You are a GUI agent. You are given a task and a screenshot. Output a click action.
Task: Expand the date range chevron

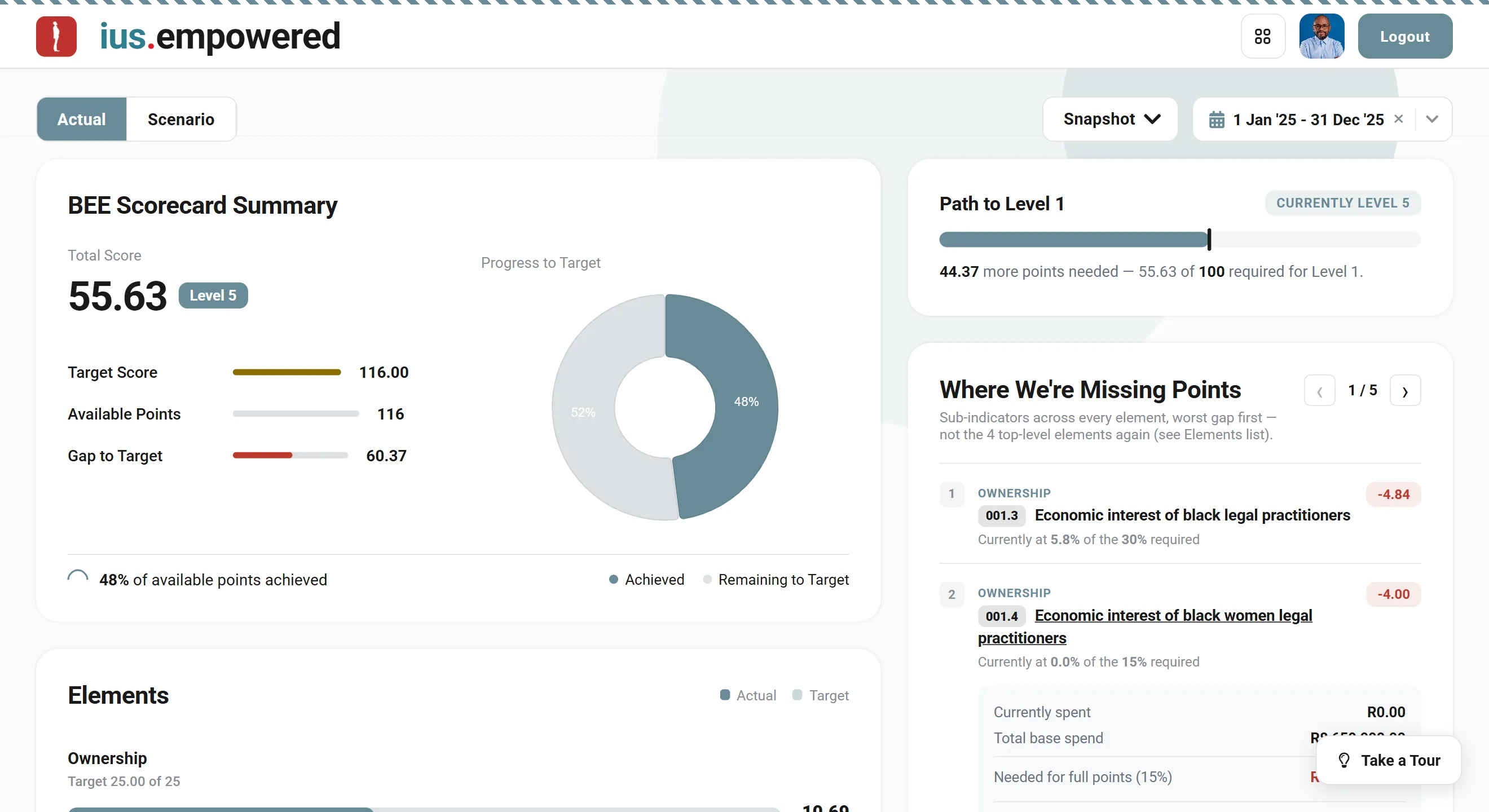coord(1432,119)
